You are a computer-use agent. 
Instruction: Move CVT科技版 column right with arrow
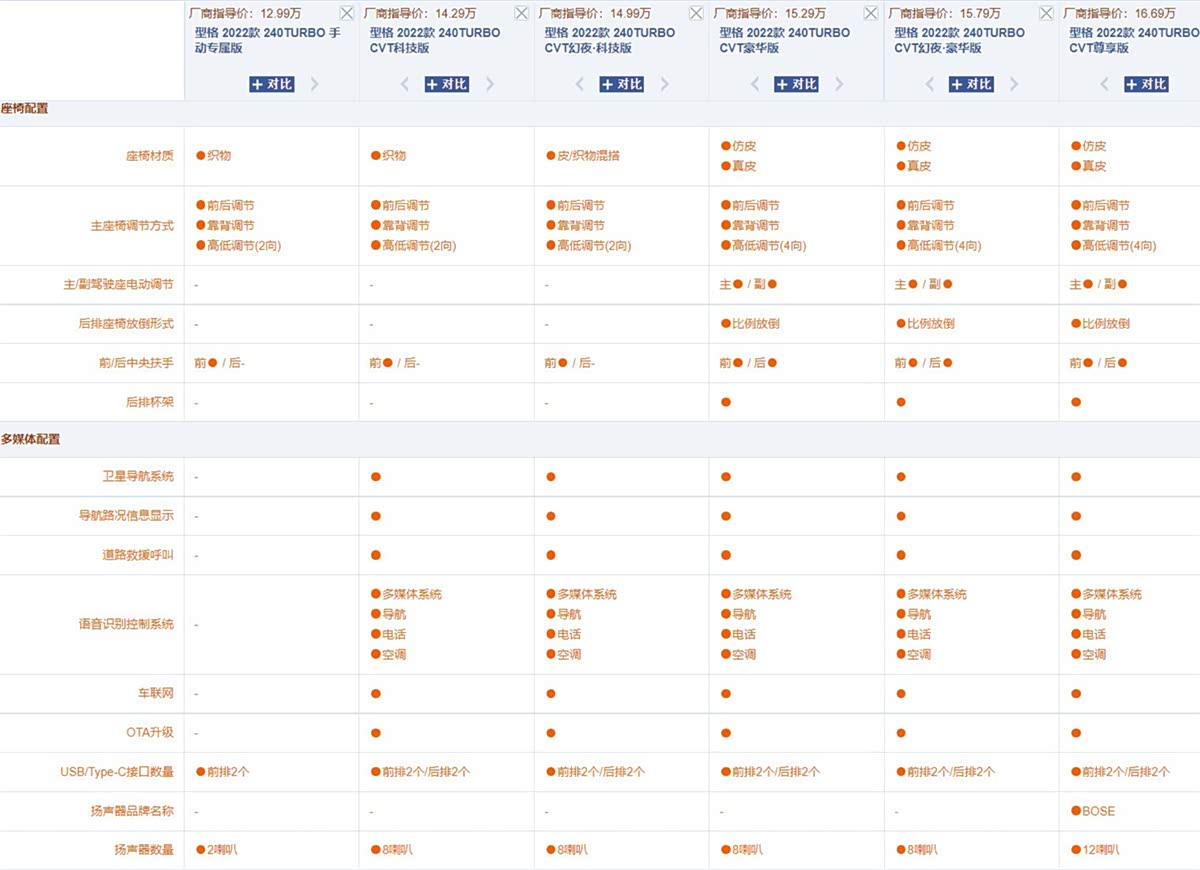click(x=490, y=84)
